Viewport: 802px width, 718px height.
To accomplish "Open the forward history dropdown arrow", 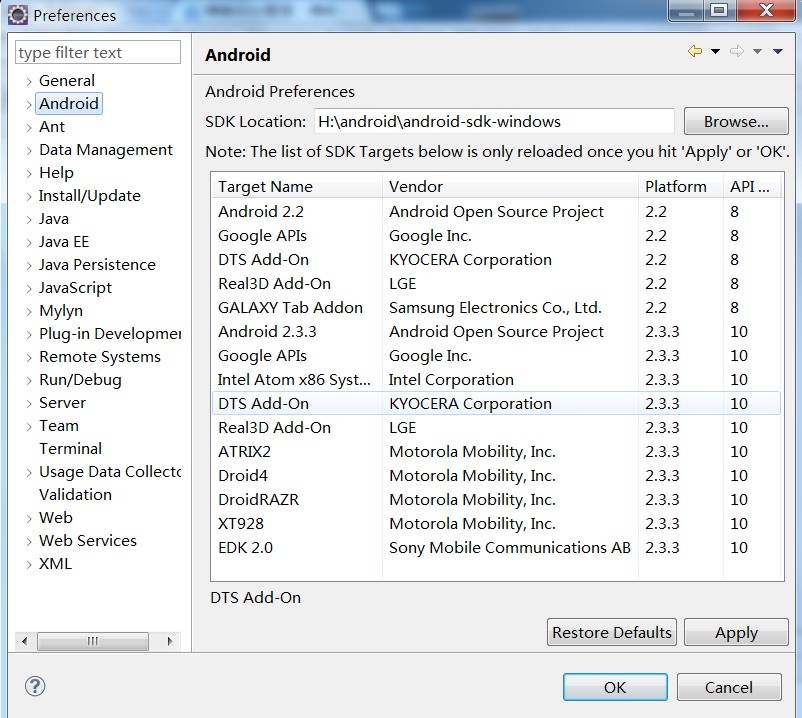I will (x=758, y=51).
